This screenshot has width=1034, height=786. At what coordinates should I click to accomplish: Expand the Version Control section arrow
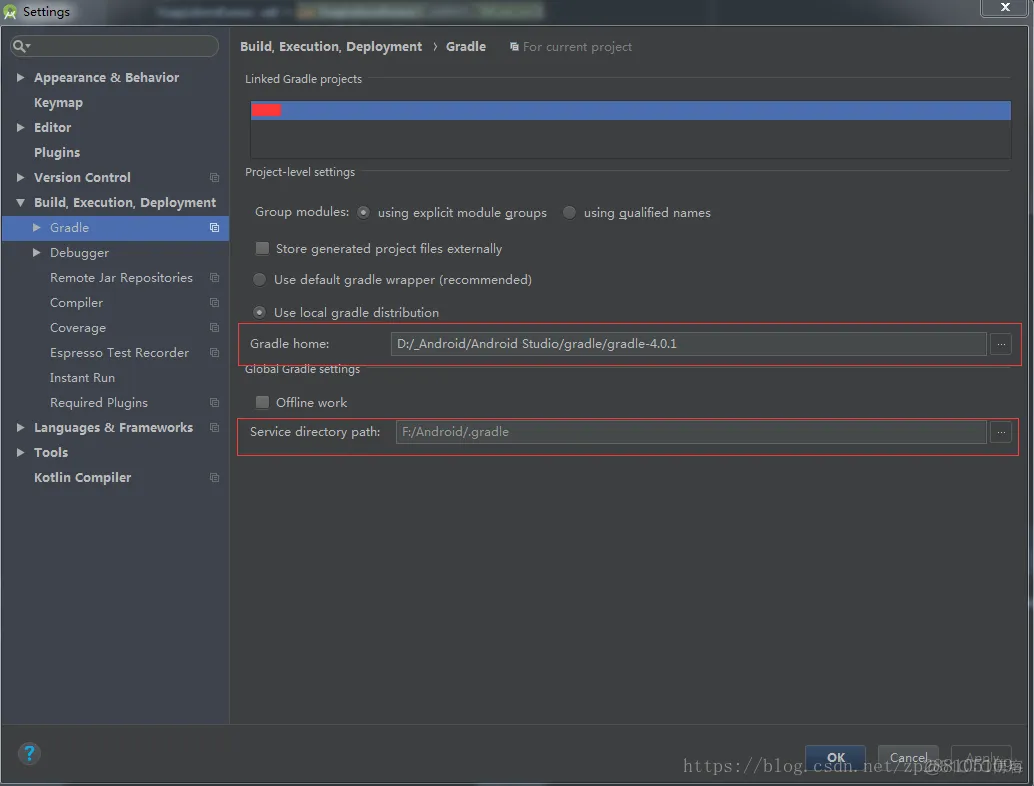[20, 177]
